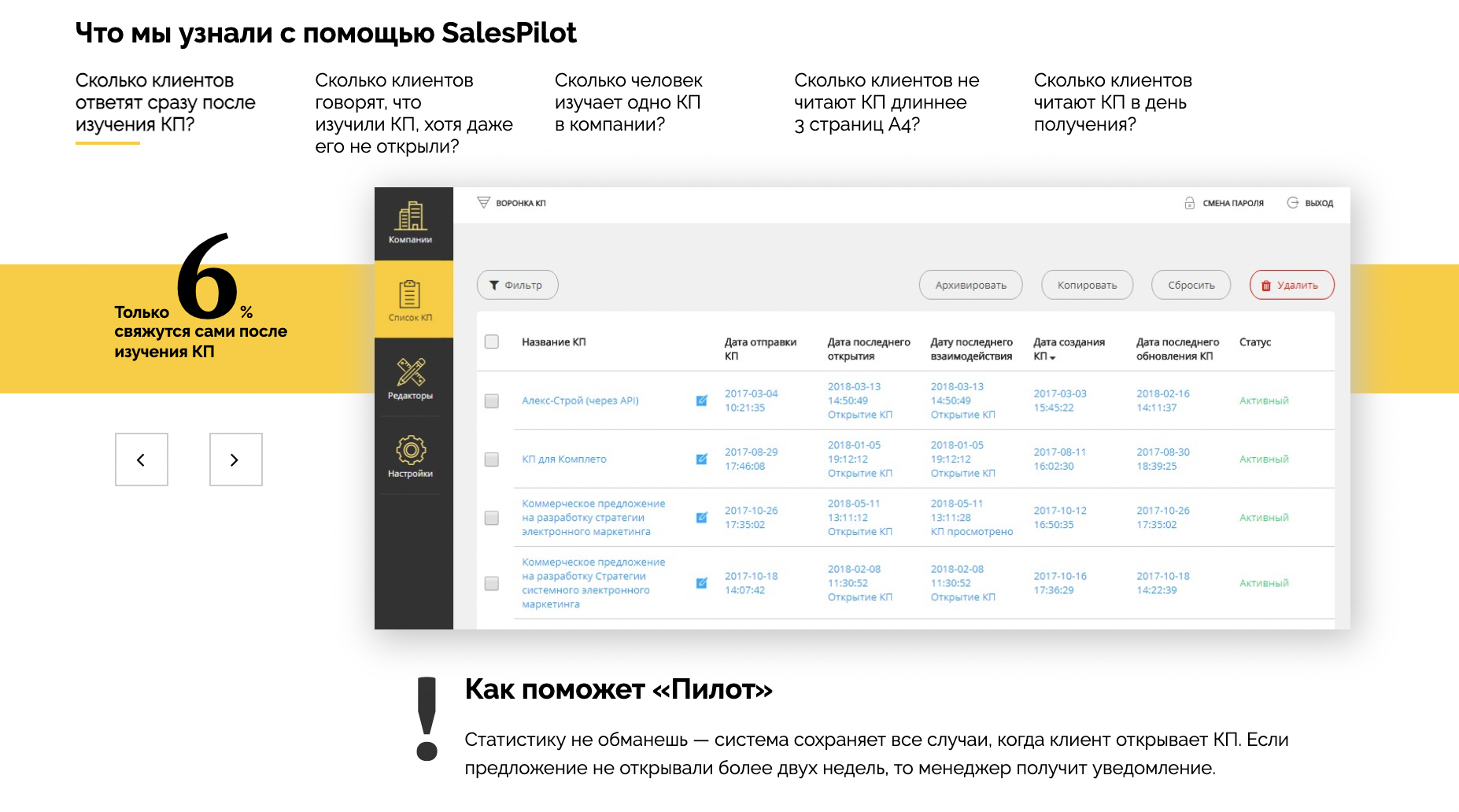
Task: Open the Редакторы pencil-ruler icon
Action: 411,371
